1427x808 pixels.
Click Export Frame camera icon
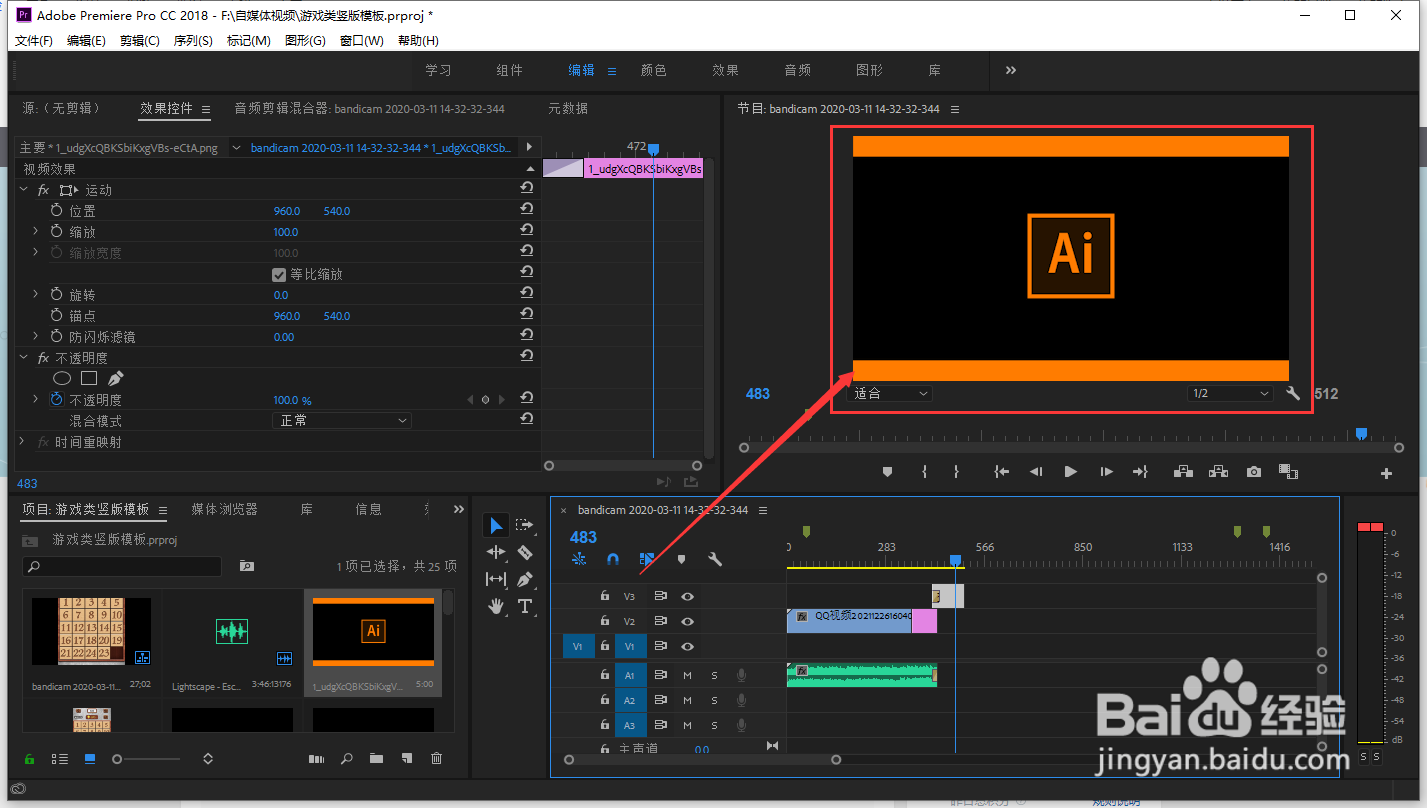coord(1254,472)
